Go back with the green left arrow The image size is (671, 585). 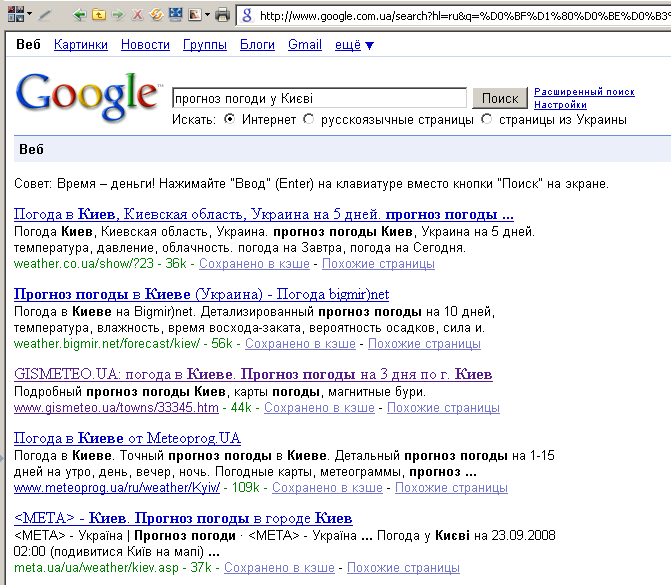[x=79, y=15]
